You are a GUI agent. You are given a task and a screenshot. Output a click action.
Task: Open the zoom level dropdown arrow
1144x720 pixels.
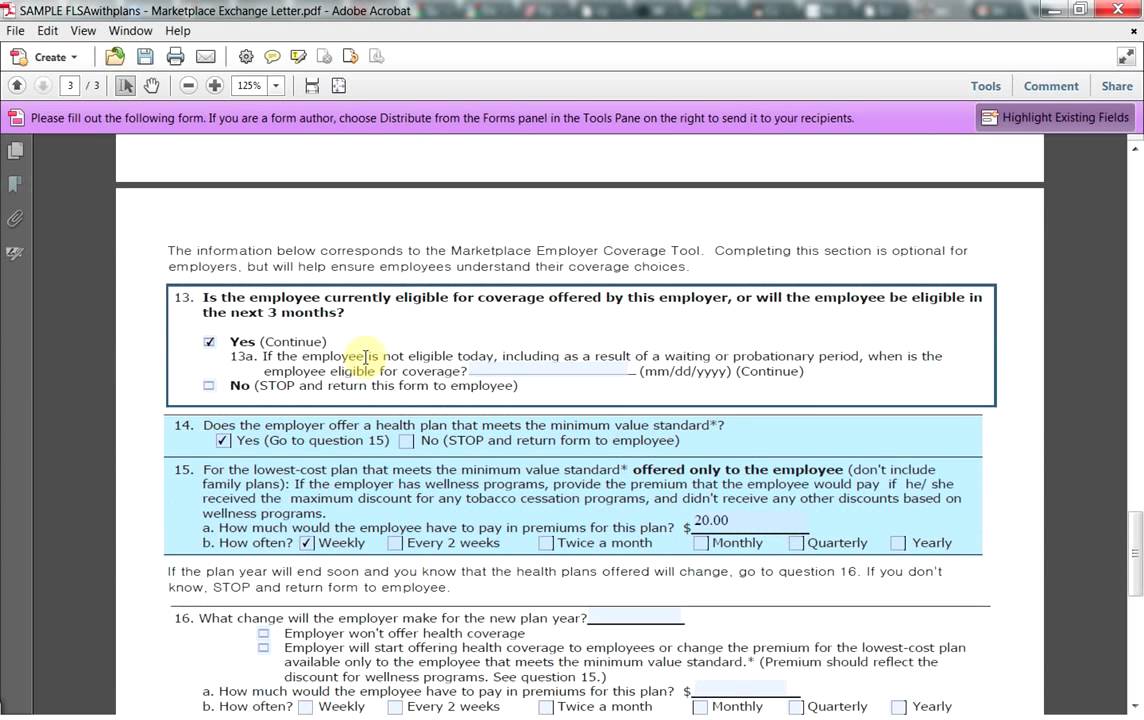tap(276, 86)
